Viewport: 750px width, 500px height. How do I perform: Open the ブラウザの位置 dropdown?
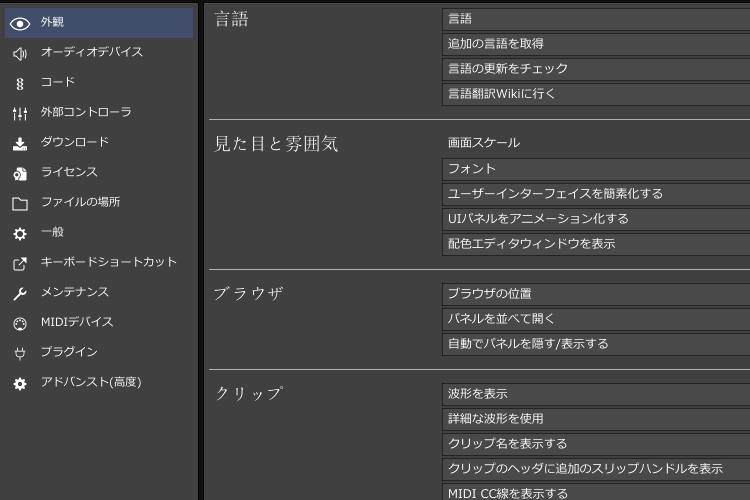[x=595, y=294]
